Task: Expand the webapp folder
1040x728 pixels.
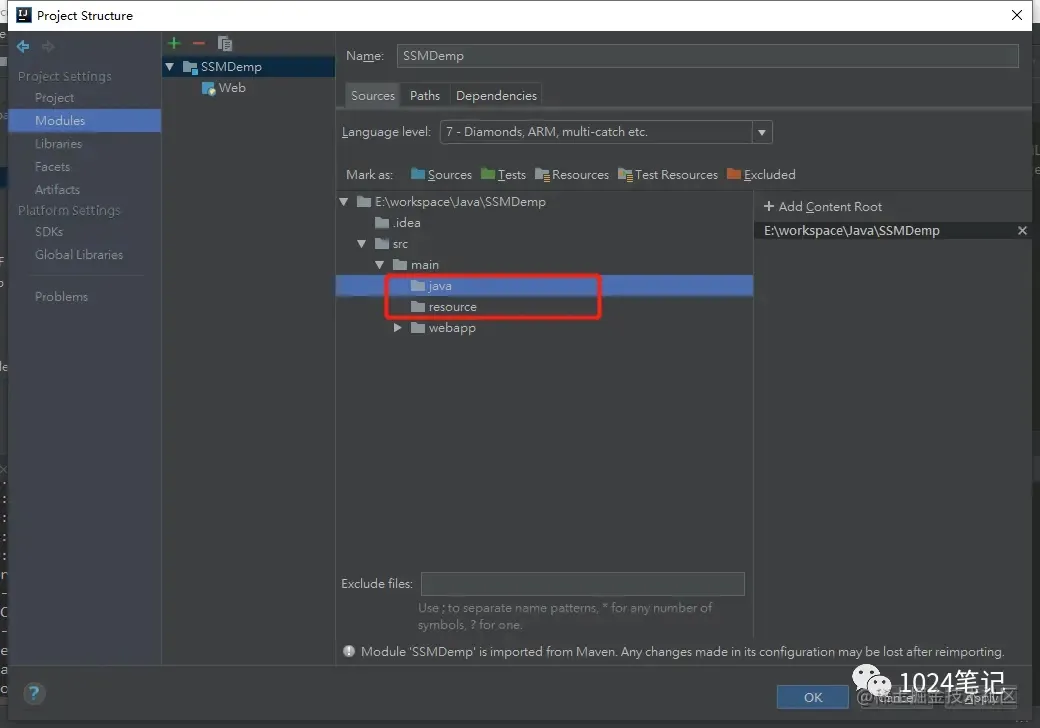Action: (397, 328)
